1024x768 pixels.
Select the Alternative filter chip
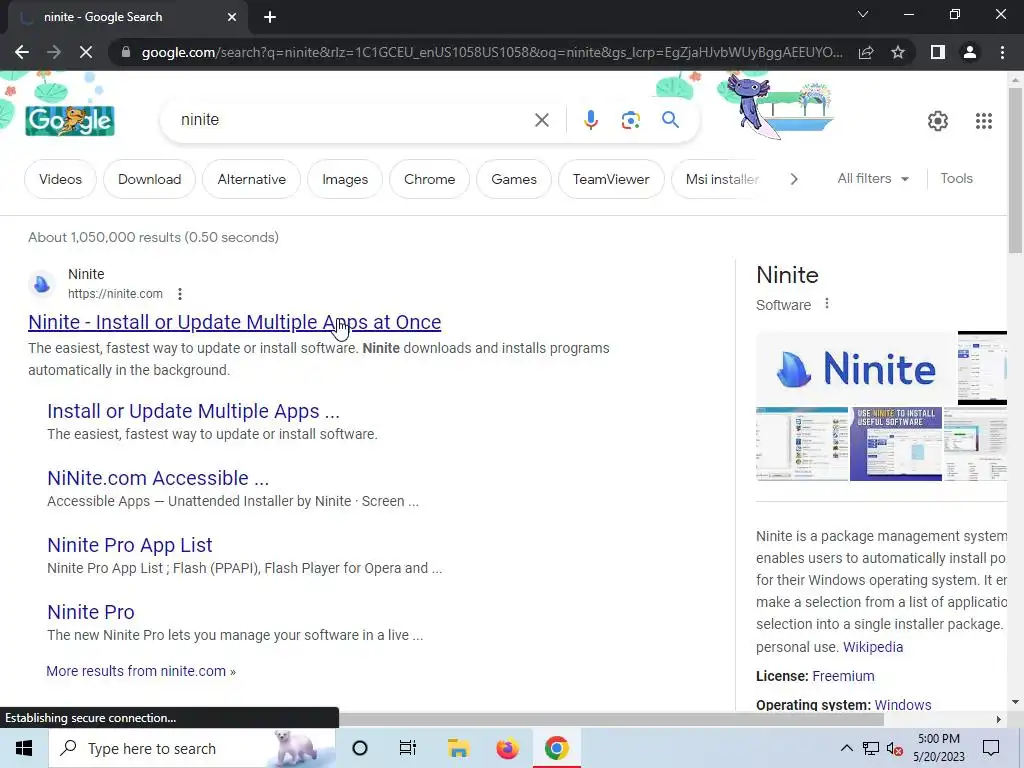pyautogui.click(x=251, y=179)
